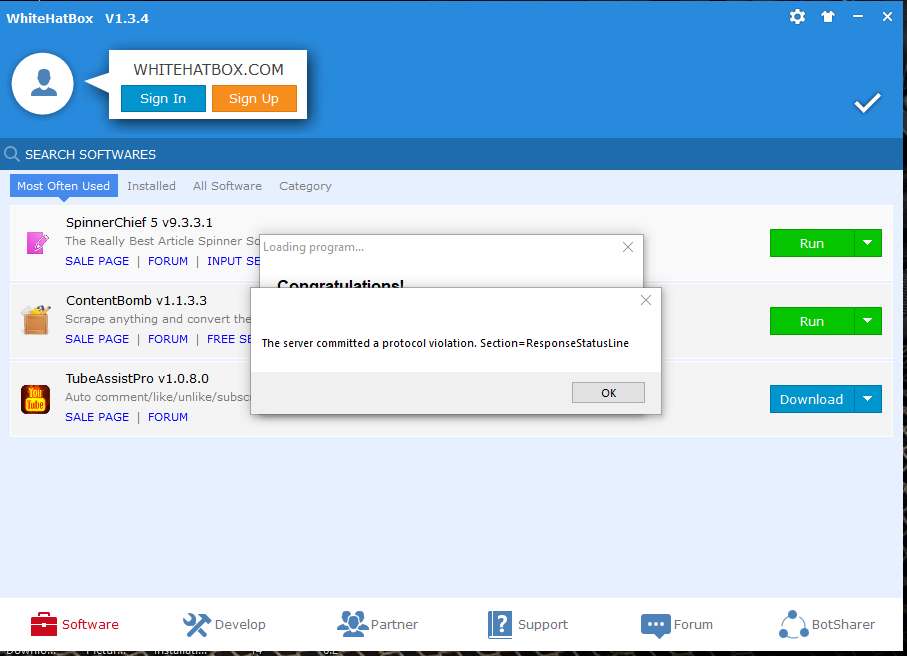Image resolution: width=907 pixels, height=656 pixels.
Task: Switch to the All Software tab
Action: pyautogui.click(x=227, y=186)
